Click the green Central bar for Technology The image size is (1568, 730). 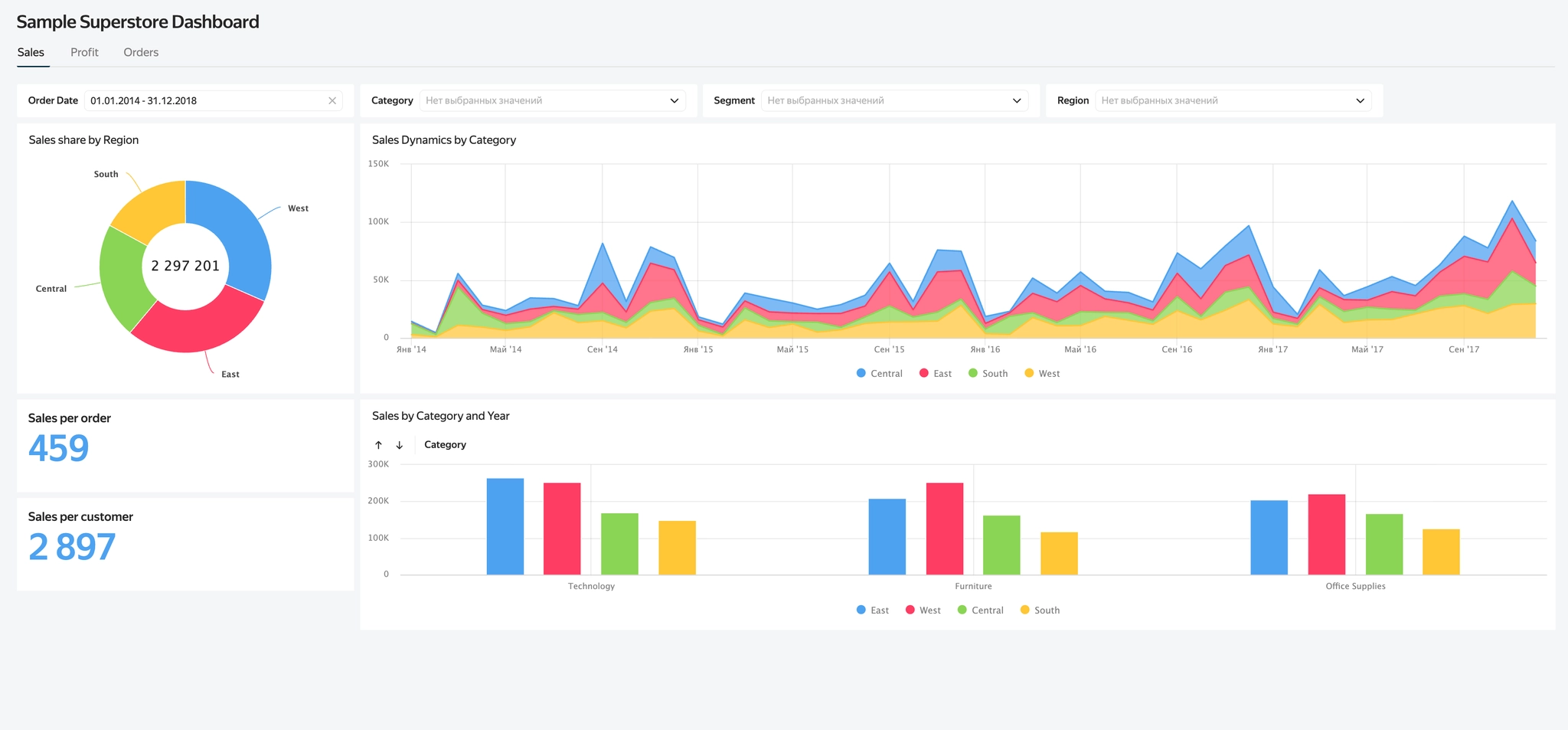pyautogui.click(x=619, y=544)
